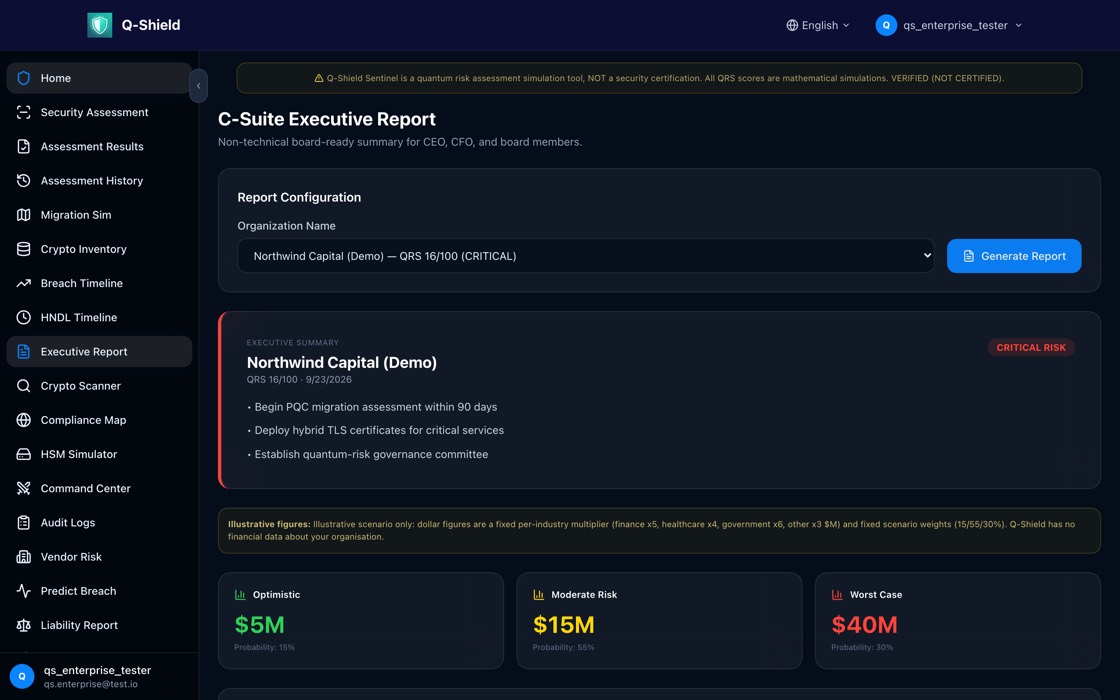Click the Illustrative figures disclaimer notice
1120x700 pixels.
[x=659, y=531]
